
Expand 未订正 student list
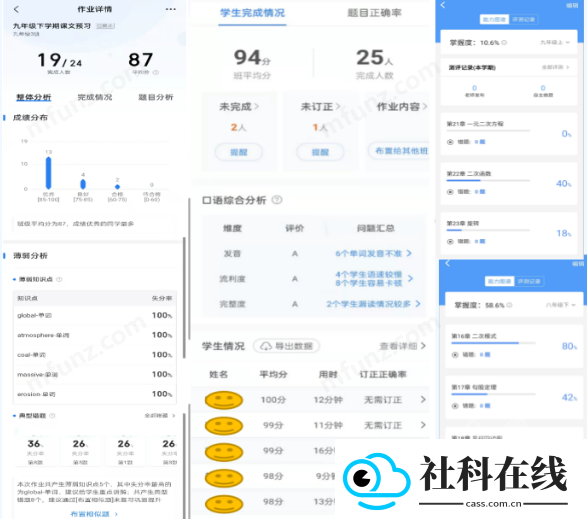tap(320, 107)
